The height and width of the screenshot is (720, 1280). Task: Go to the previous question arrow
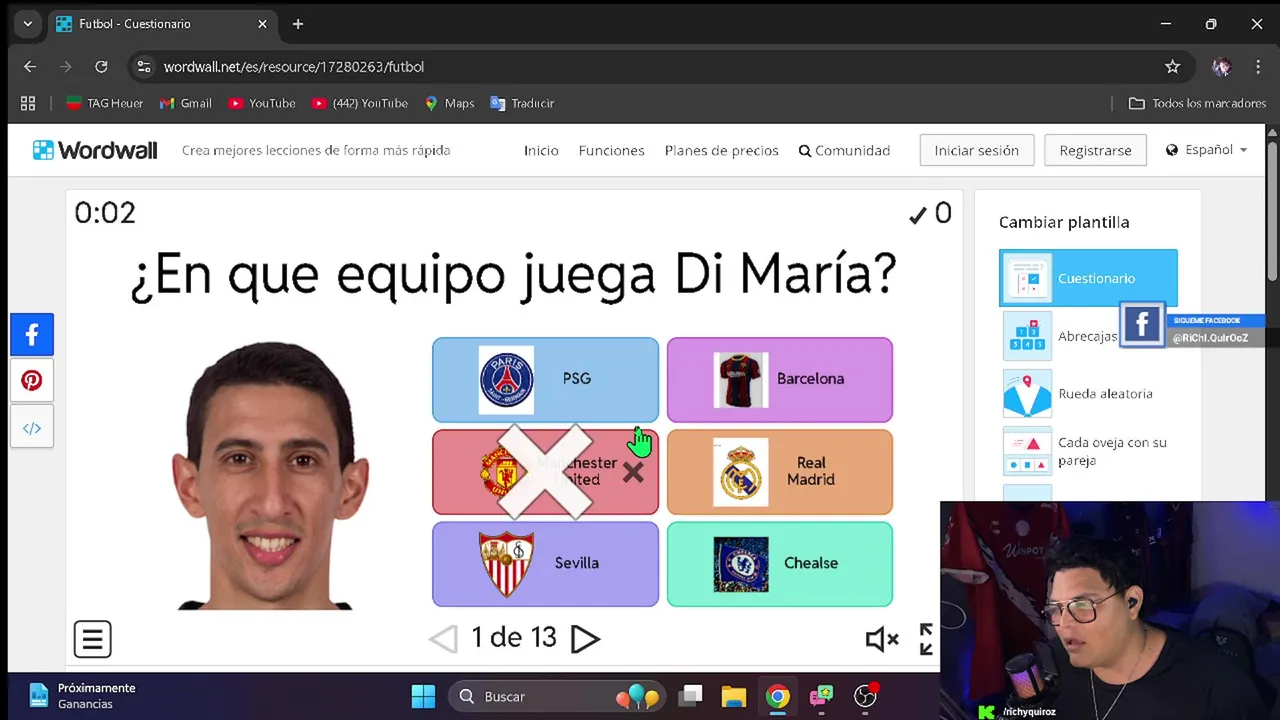point(443,639)
